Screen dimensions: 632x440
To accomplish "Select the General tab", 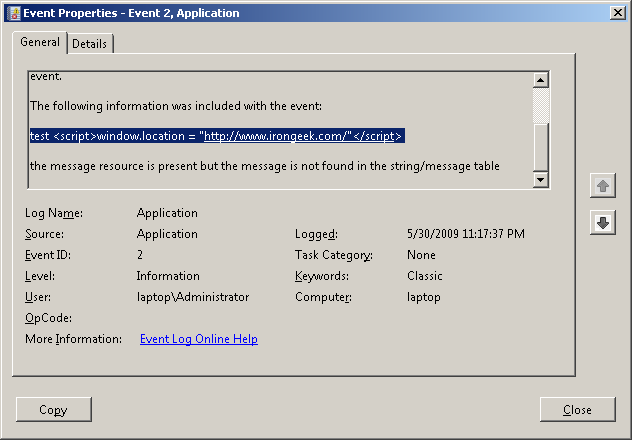I will pos(40,42).
